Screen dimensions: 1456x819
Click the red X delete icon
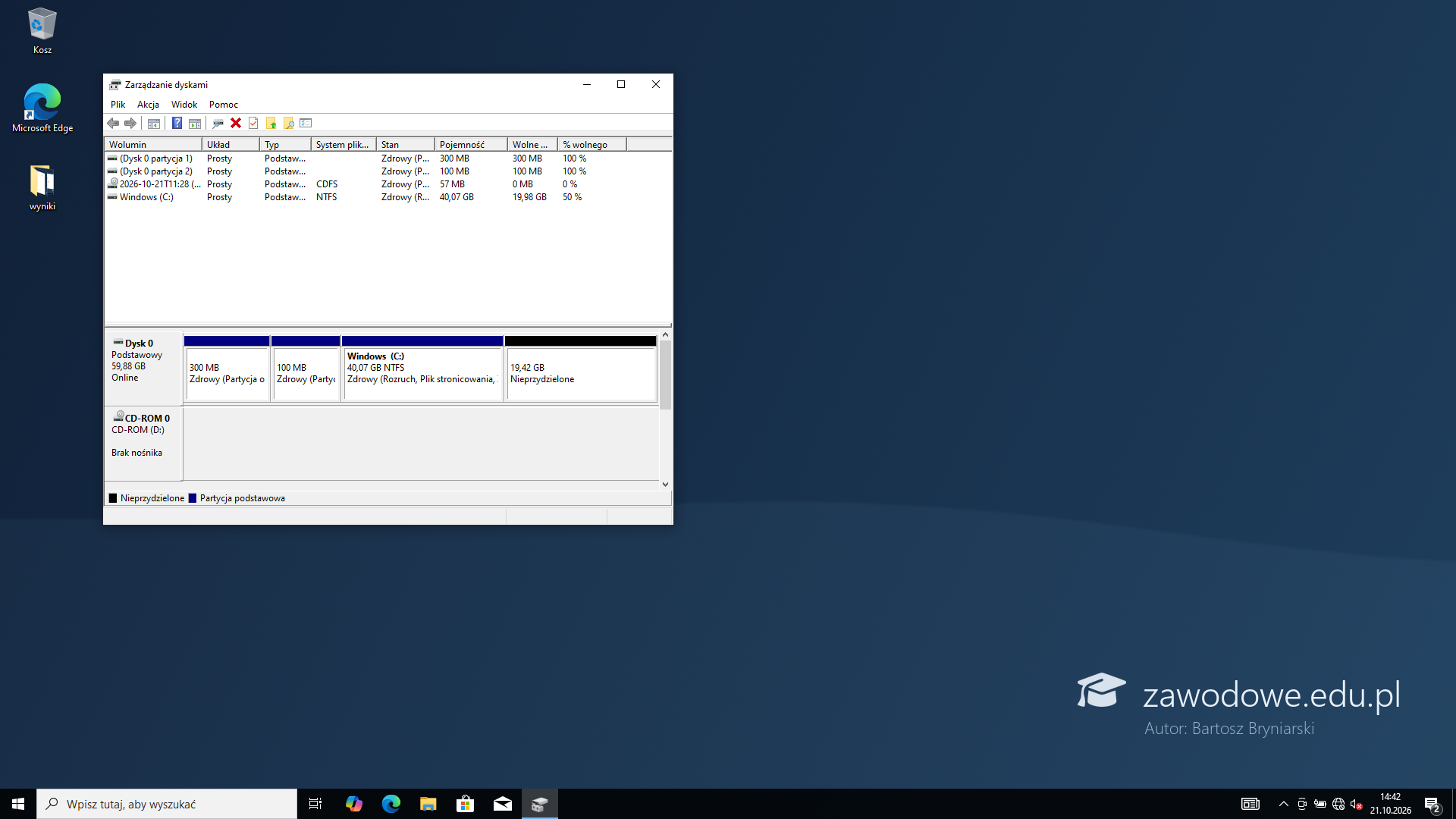pyautogui.click(x=236, y=124)
